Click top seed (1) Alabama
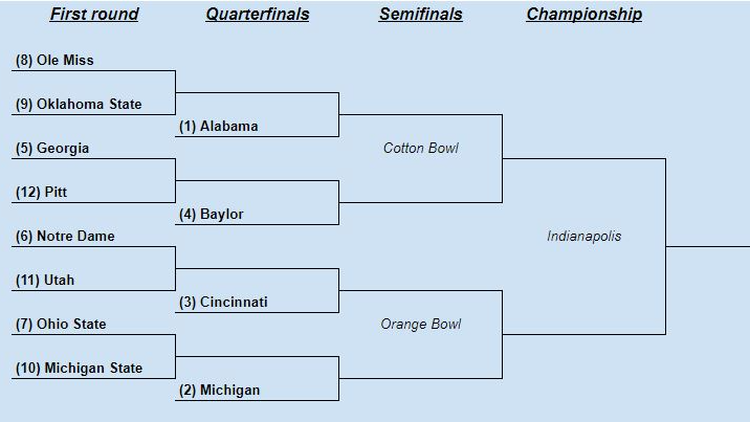 pos(218,126)
